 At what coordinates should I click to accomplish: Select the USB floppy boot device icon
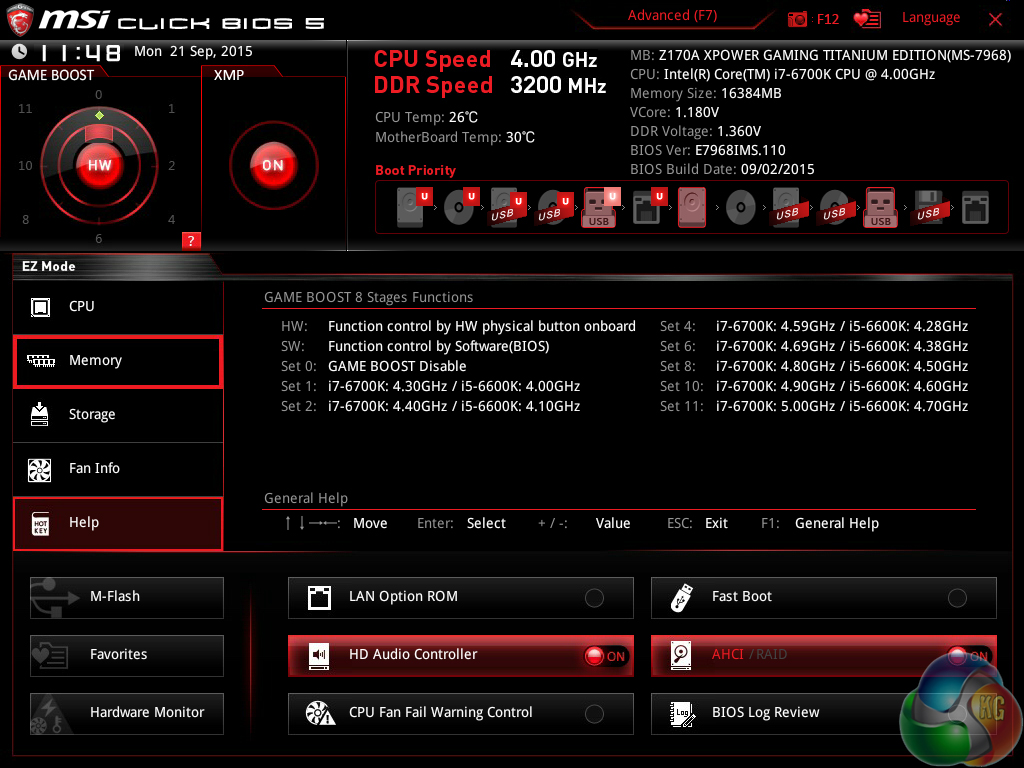coord(928,207)
